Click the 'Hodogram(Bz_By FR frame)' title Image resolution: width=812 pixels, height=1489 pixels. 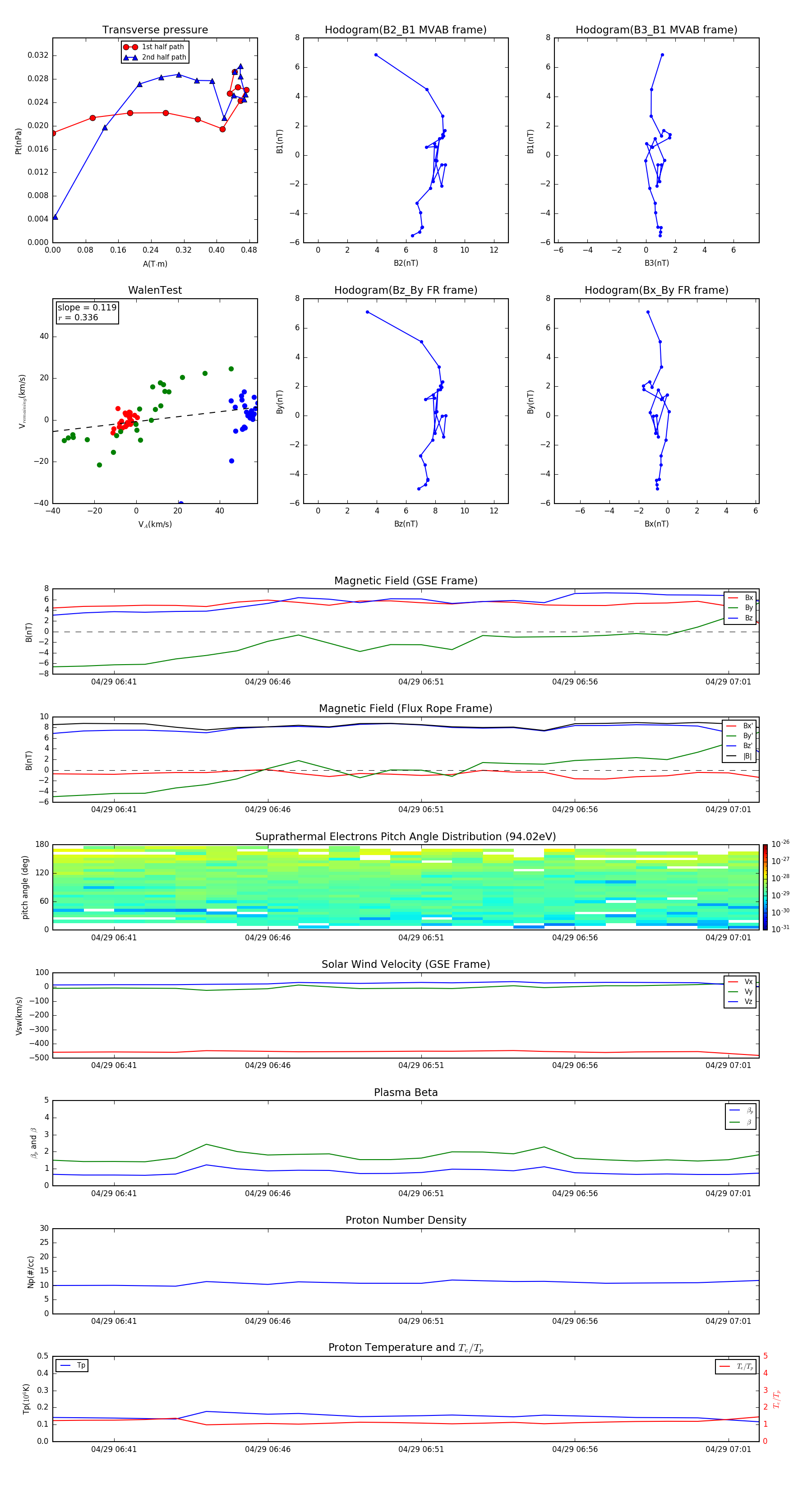point(406,290)
